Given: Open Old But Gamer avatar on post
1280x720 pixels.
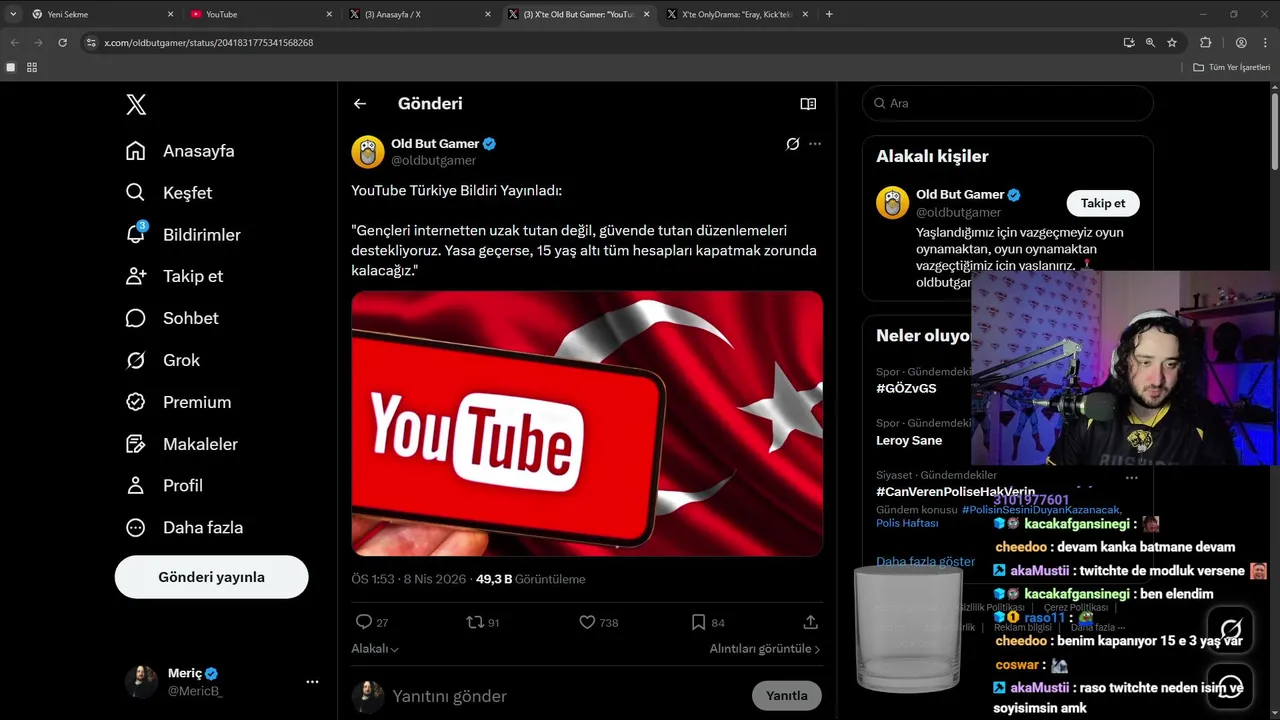Looking at the screenshot, I should click(x=368, y=152).
